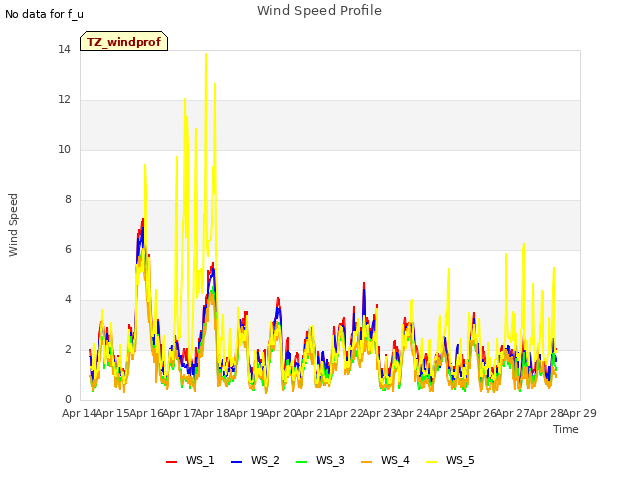Click the 0 y-axis tick label
This screenshot has width=640, height=480.
click(68, 400)
